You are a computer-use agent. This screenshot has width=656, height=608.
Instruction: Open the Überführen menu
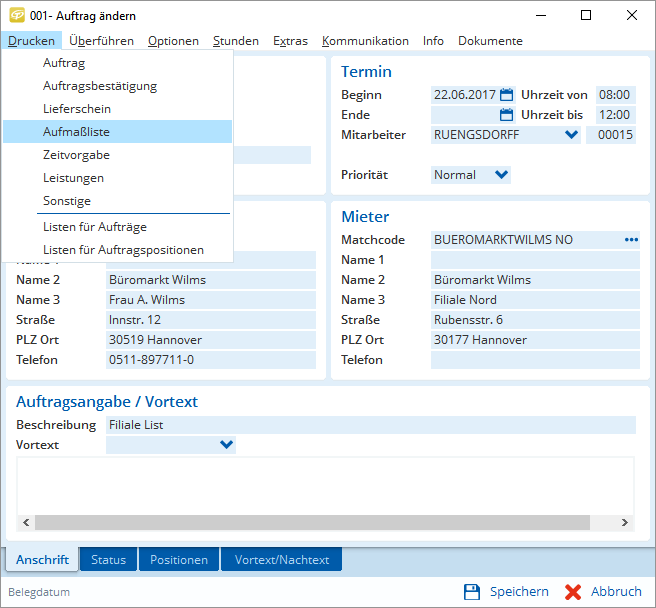tap(101, 41)
